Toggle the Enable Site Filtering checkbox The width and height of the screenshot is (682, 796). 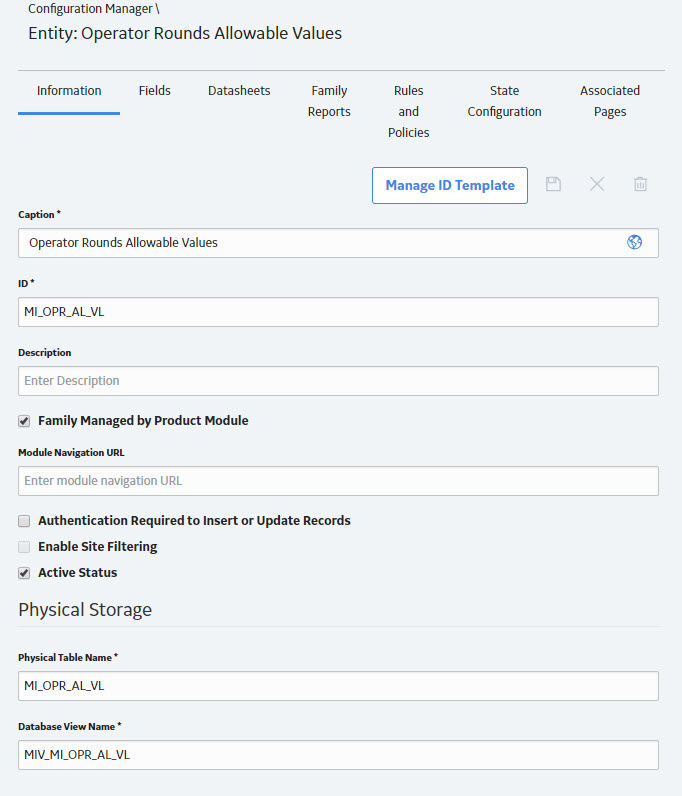point(24,547)
